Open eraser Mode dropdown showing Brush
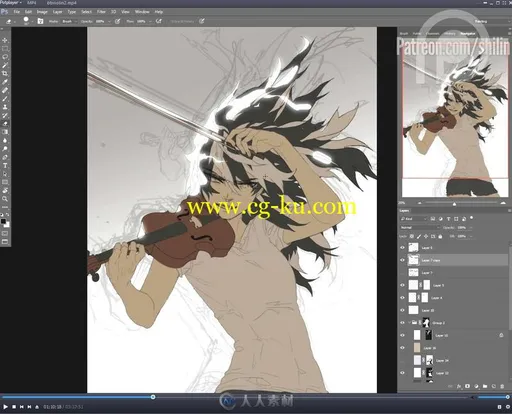The width and height of the screenshot is (512, 414). (69, 21)
